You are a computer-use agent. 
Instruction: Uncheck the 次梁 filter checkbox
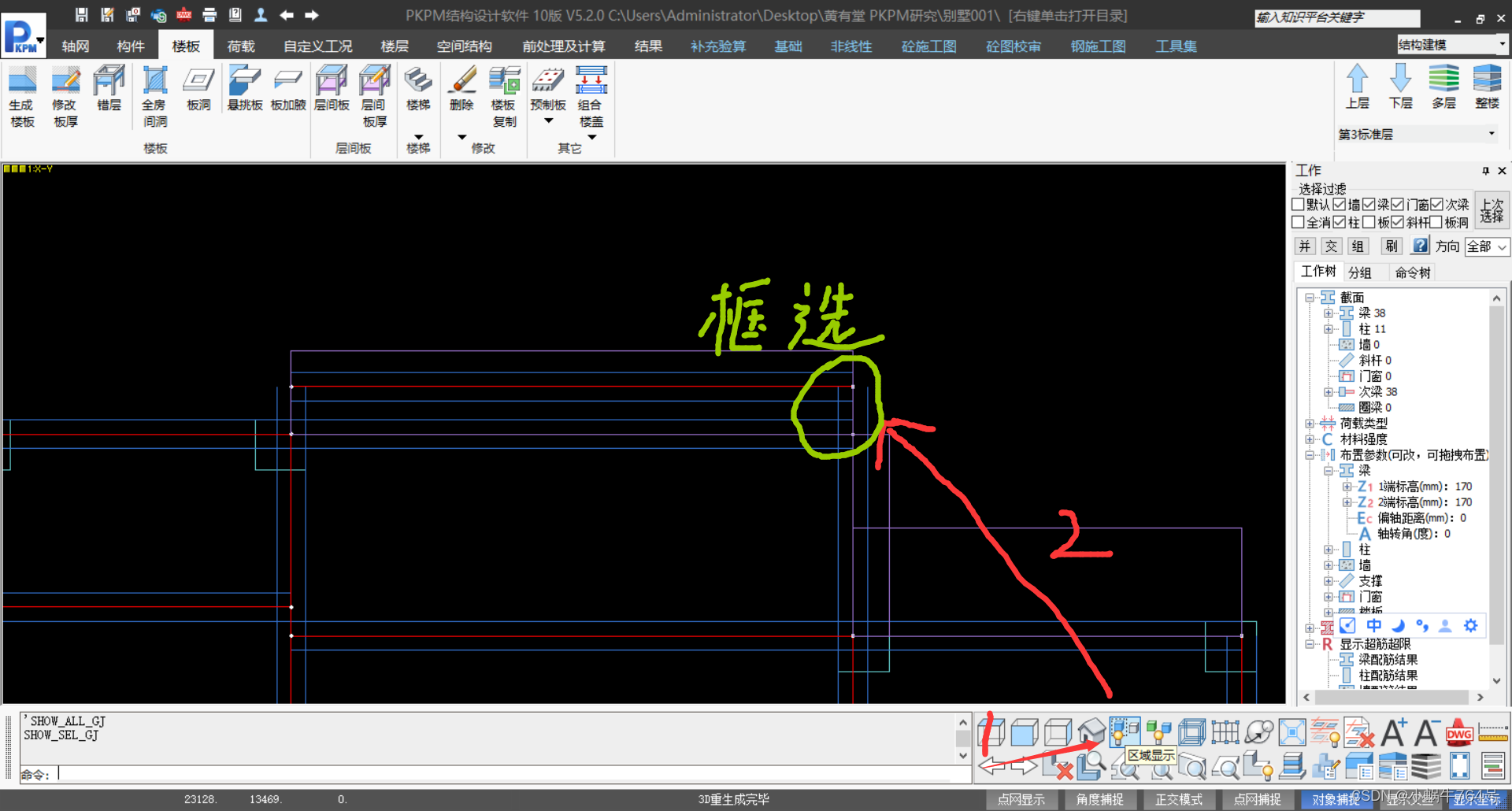tap(1436, 205)
